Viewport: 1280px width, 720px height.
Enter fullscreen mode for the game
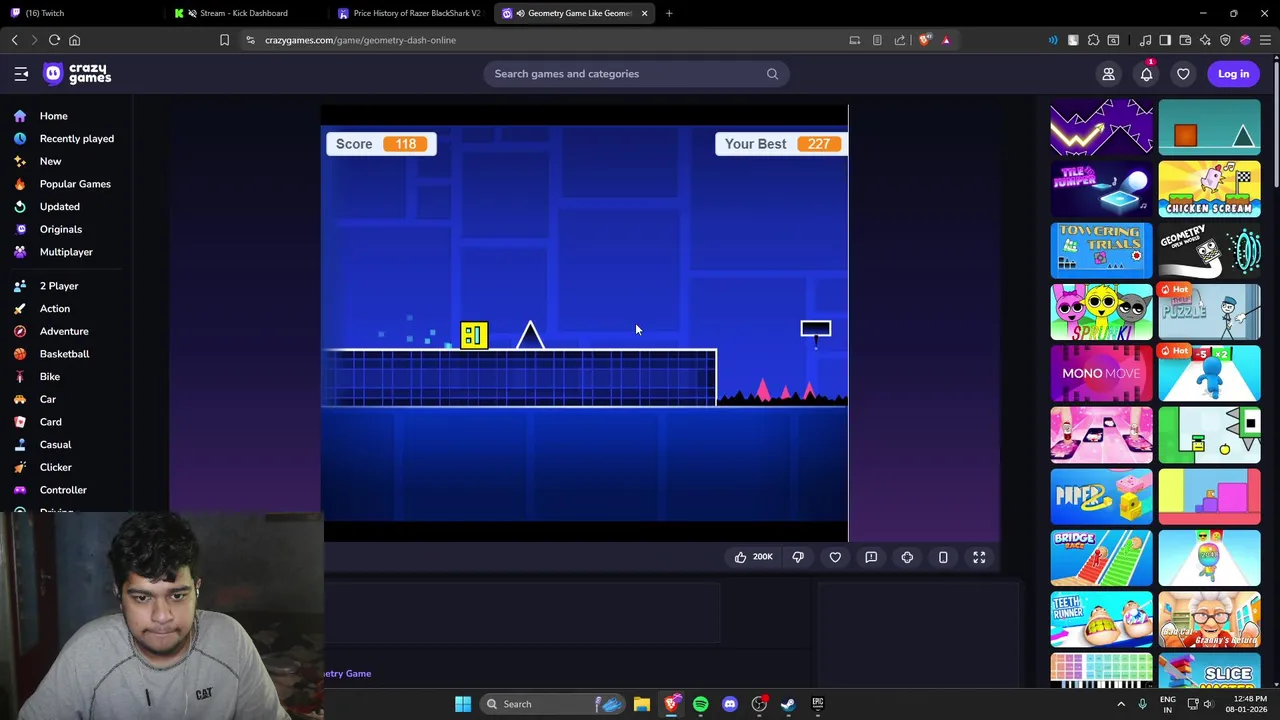(x=979, y=557)
